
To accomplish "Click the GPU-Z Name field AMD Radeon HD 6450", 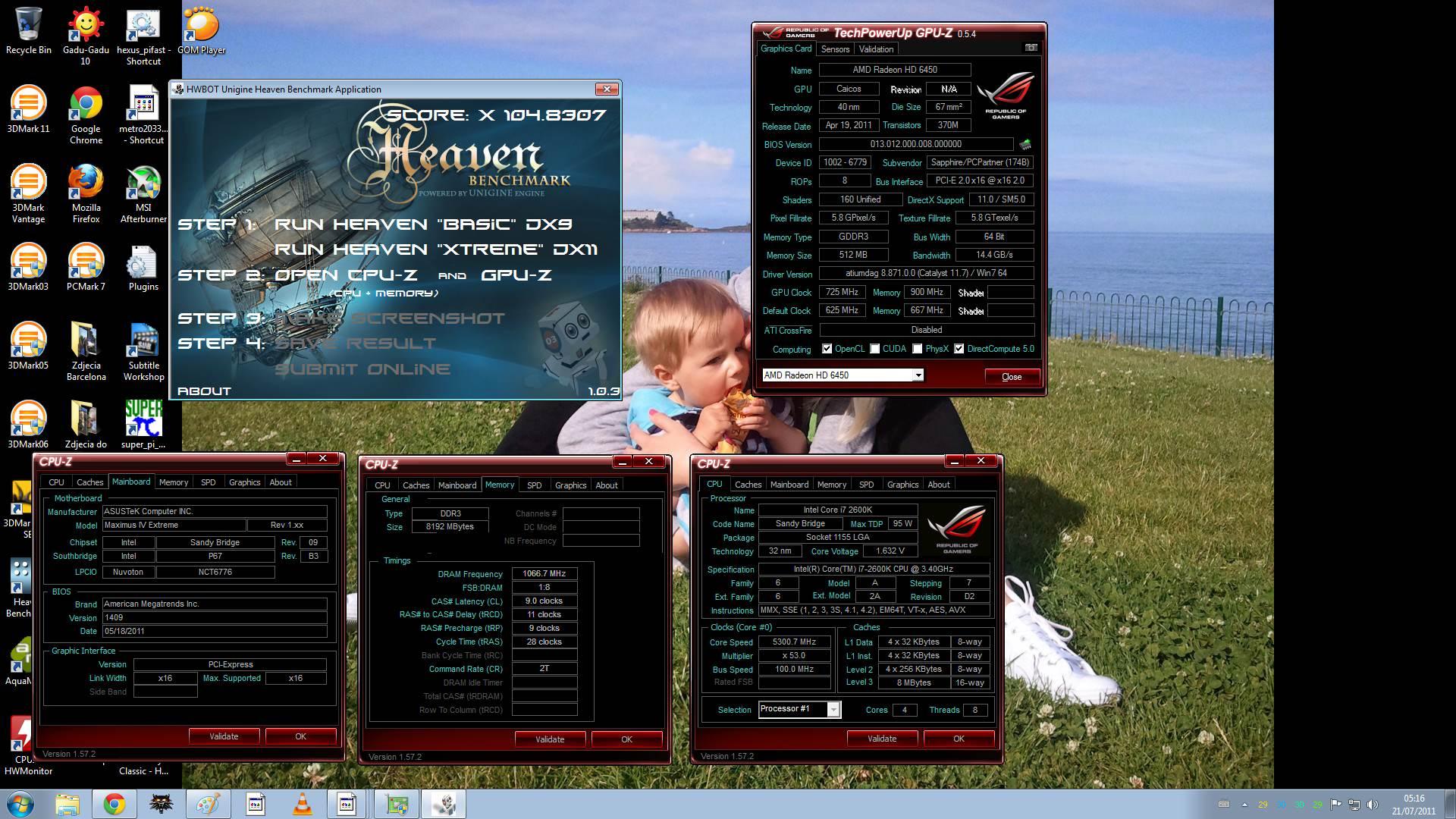I will pos(895,70).
